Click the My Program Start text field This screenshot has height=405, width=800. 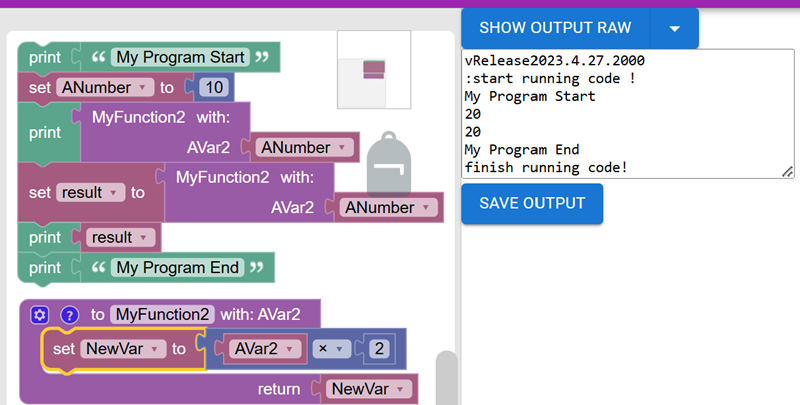[180, 57]
